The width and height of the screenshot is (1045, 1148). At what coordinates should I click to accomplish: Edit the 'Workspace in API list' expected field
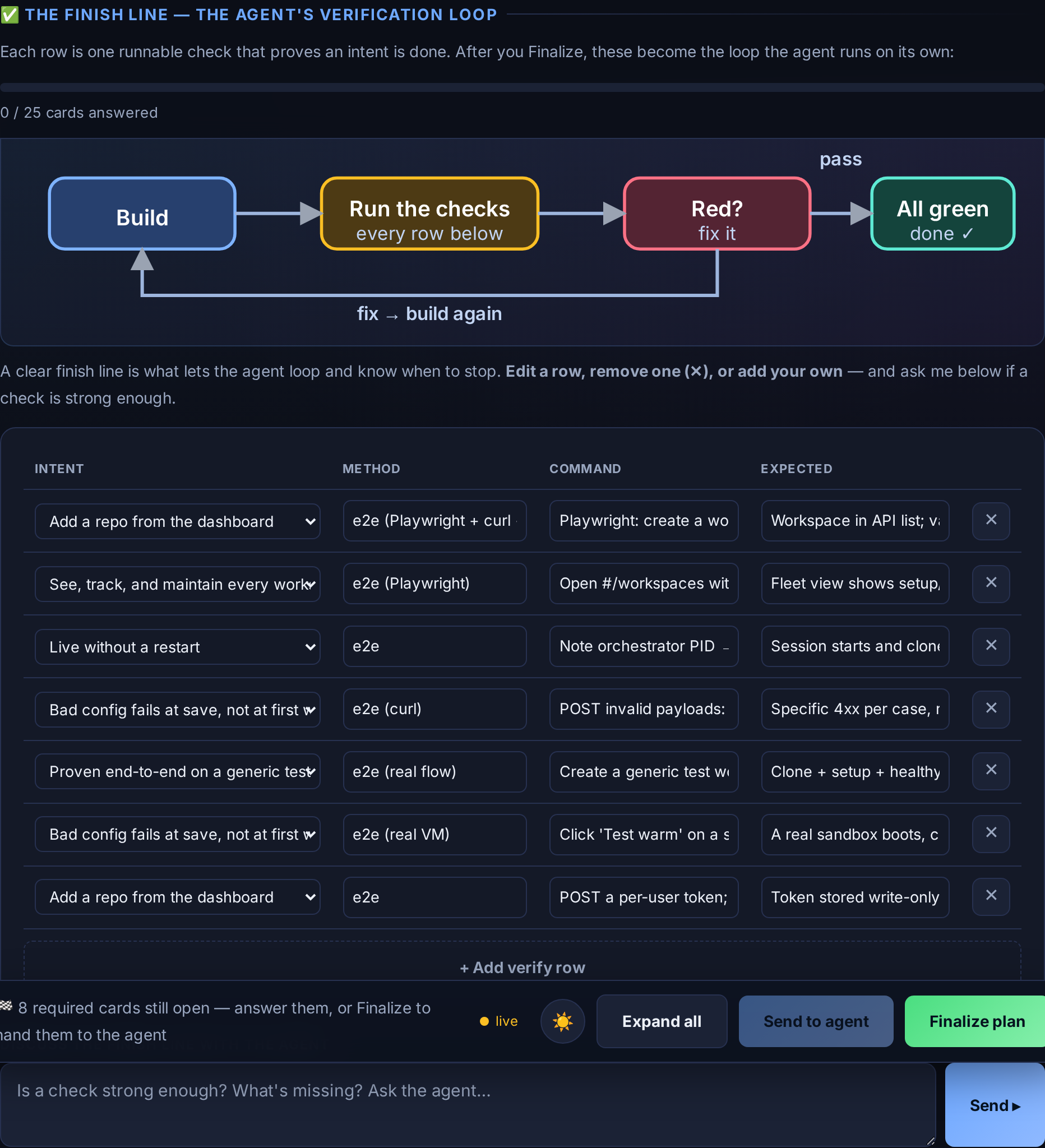855,521
